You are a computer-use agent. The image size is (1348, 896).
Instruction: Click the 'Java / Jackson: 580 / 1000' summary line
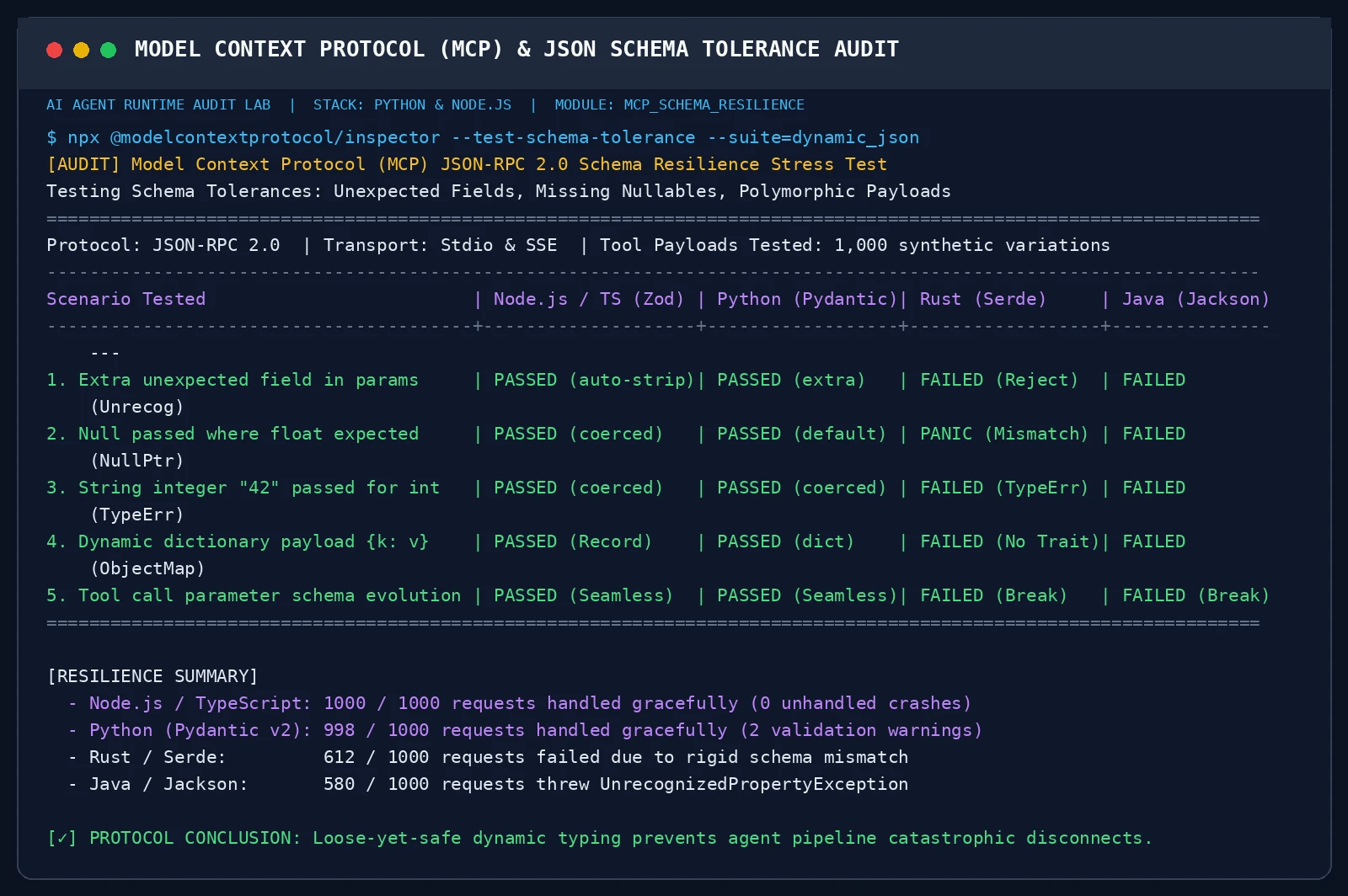point(488,784)
